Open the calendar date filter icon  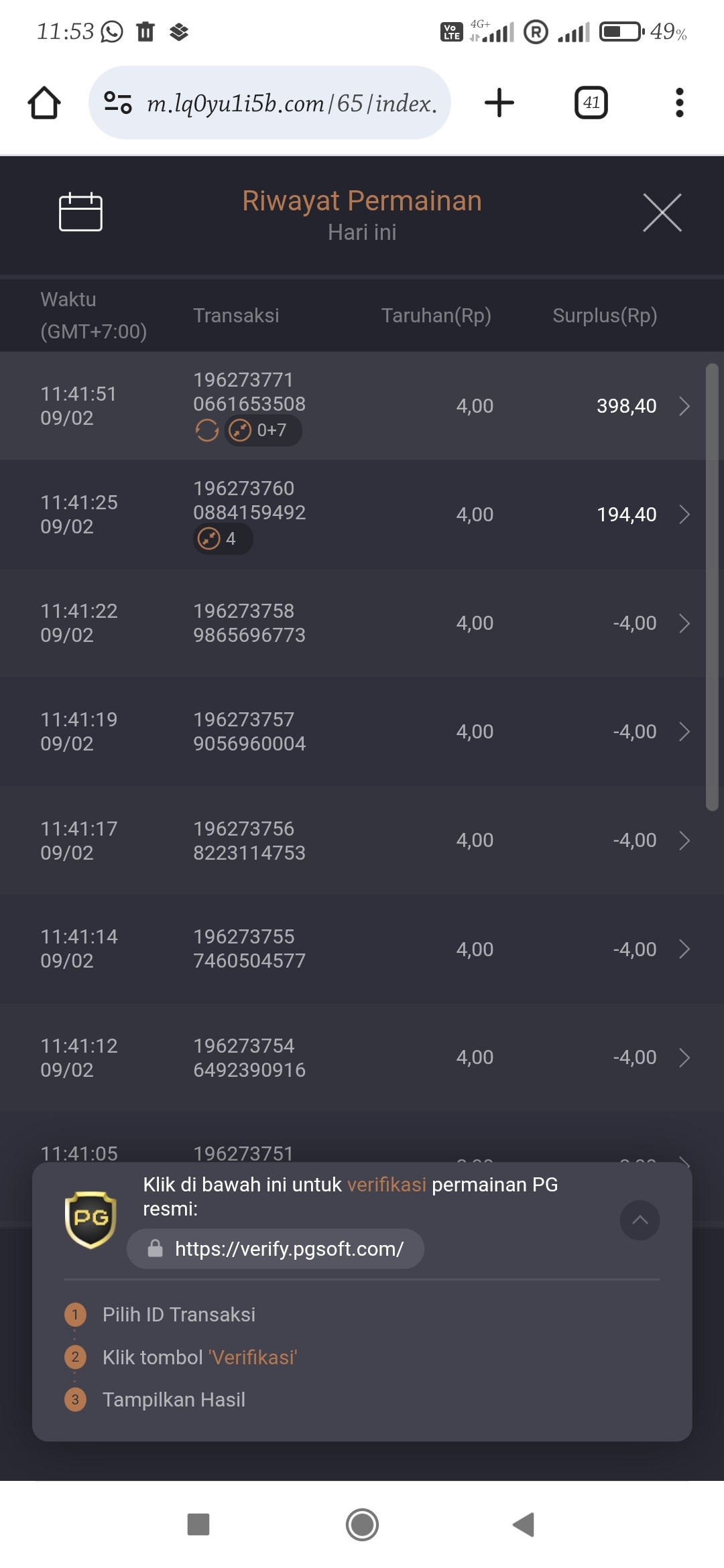[x=80, y=212]
